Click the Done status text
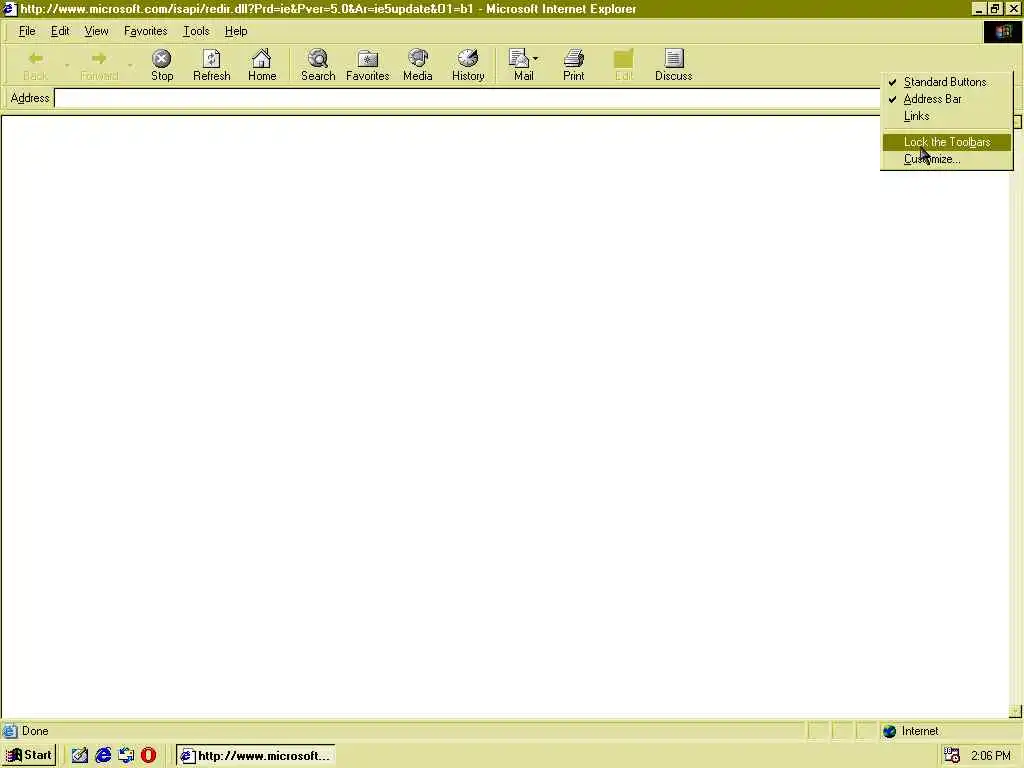 point(35,731)
